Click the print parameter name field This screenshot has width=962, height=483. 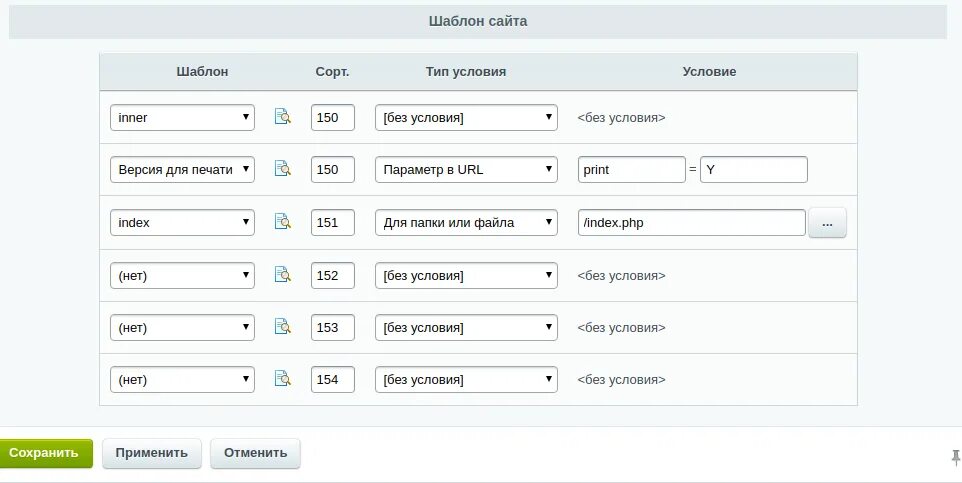(631, 169)
